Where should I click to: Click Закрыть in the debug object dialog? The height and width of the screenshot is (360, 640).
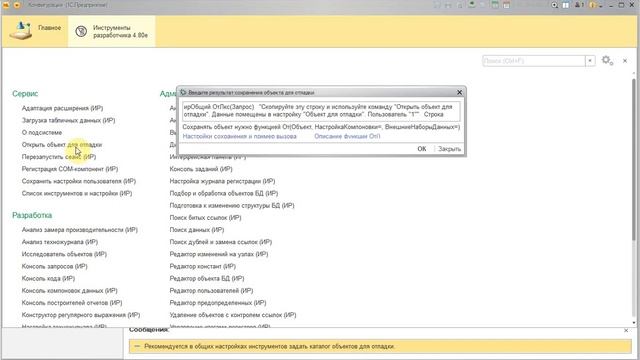click(449, 149)
